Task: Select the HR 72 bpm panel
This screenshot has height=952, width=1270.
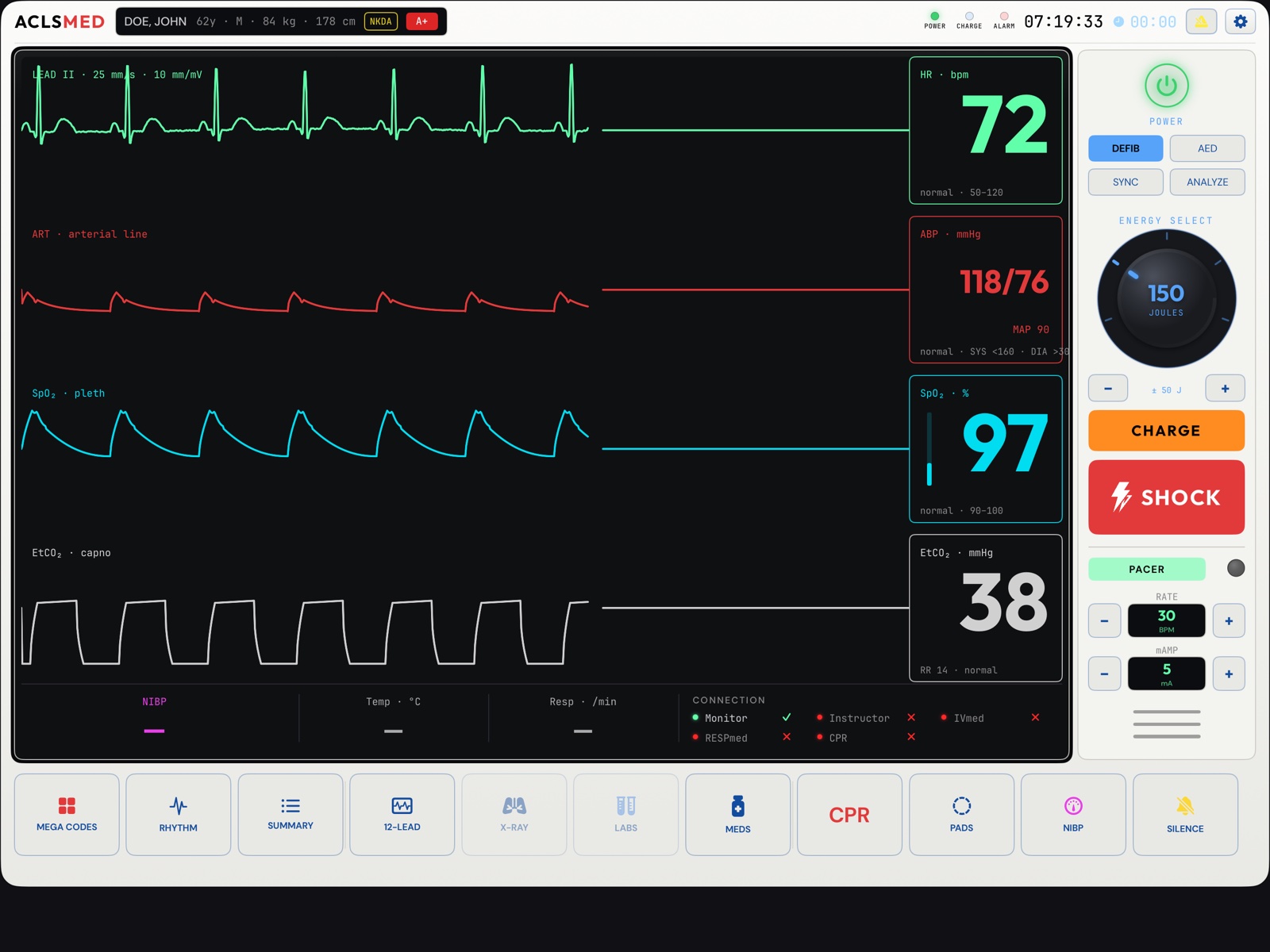Action: [986, 130]
